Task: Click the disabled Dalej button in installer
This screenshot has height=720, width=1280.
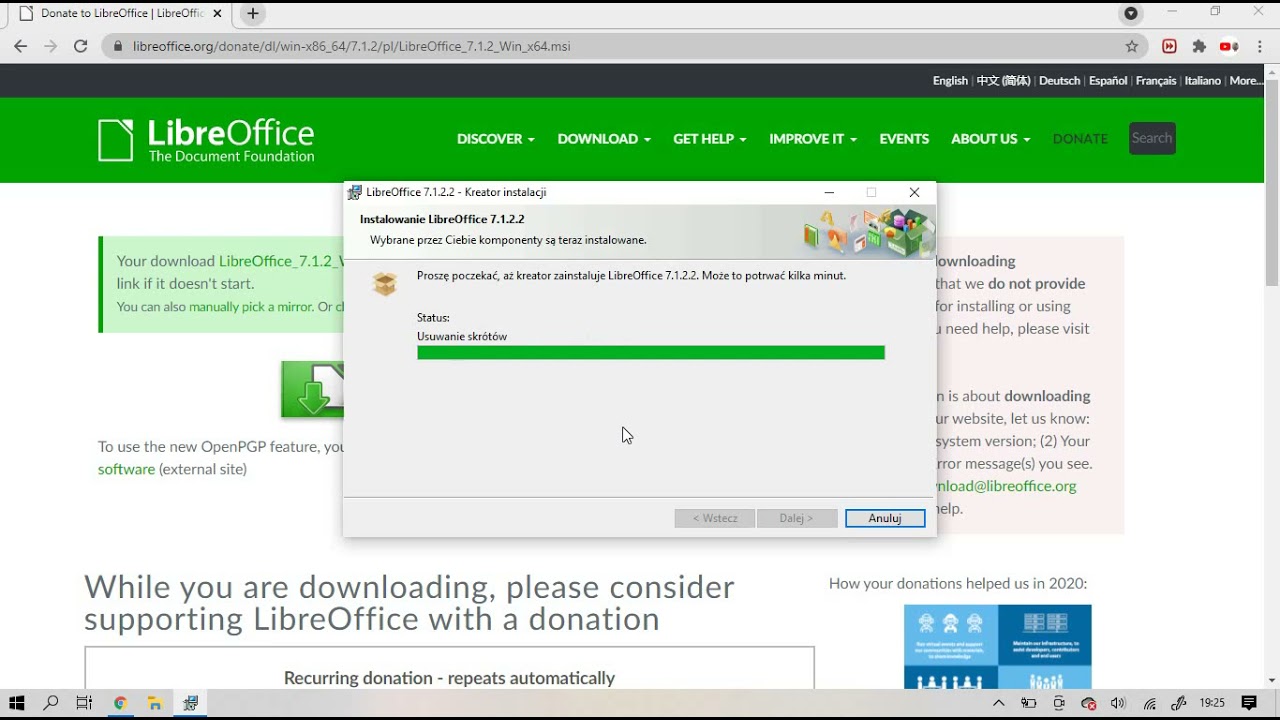Action: pos(797,518)
